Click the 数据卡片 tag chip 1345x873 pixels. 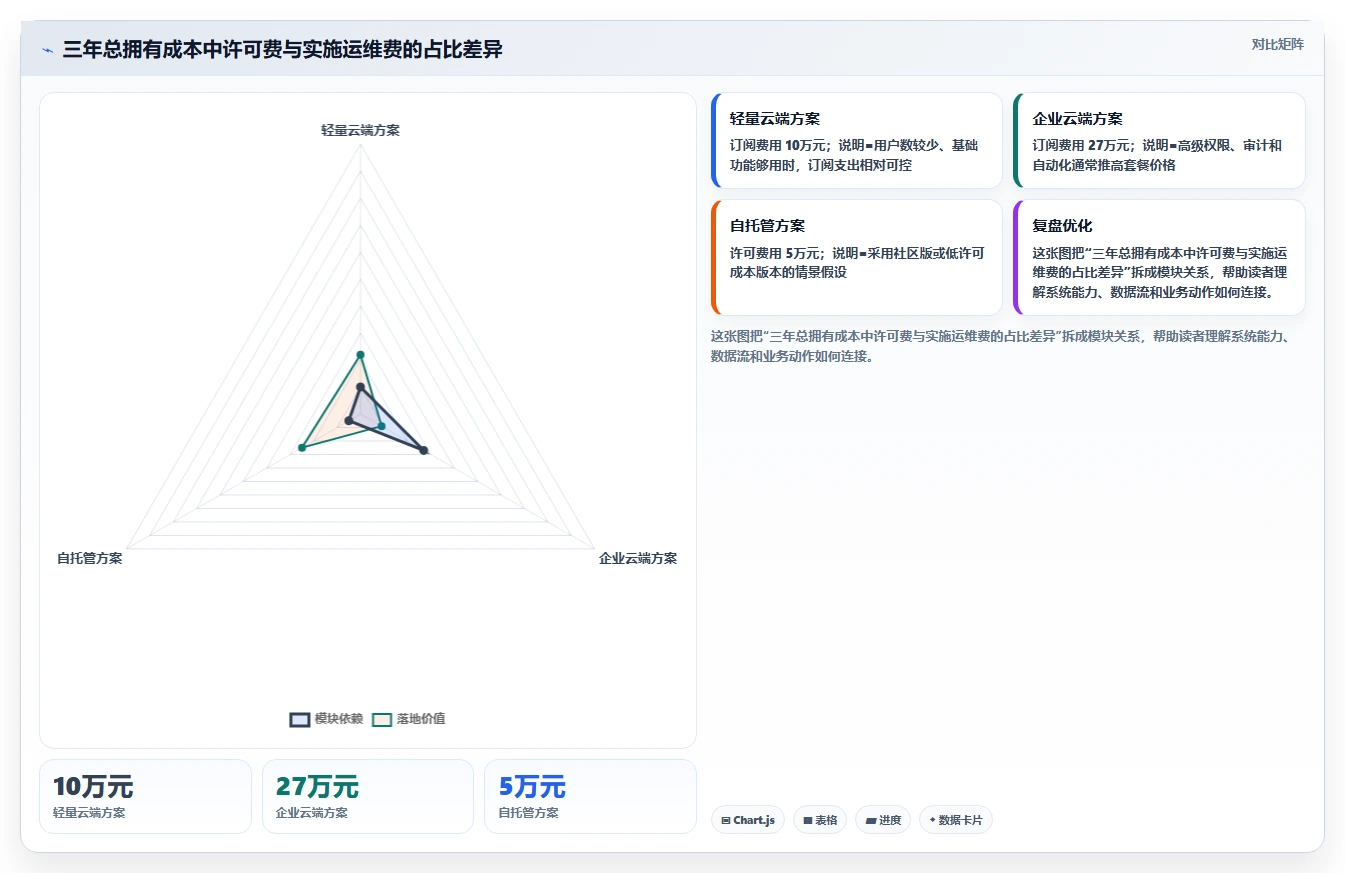pyautogui.click(x=956, y=820)
